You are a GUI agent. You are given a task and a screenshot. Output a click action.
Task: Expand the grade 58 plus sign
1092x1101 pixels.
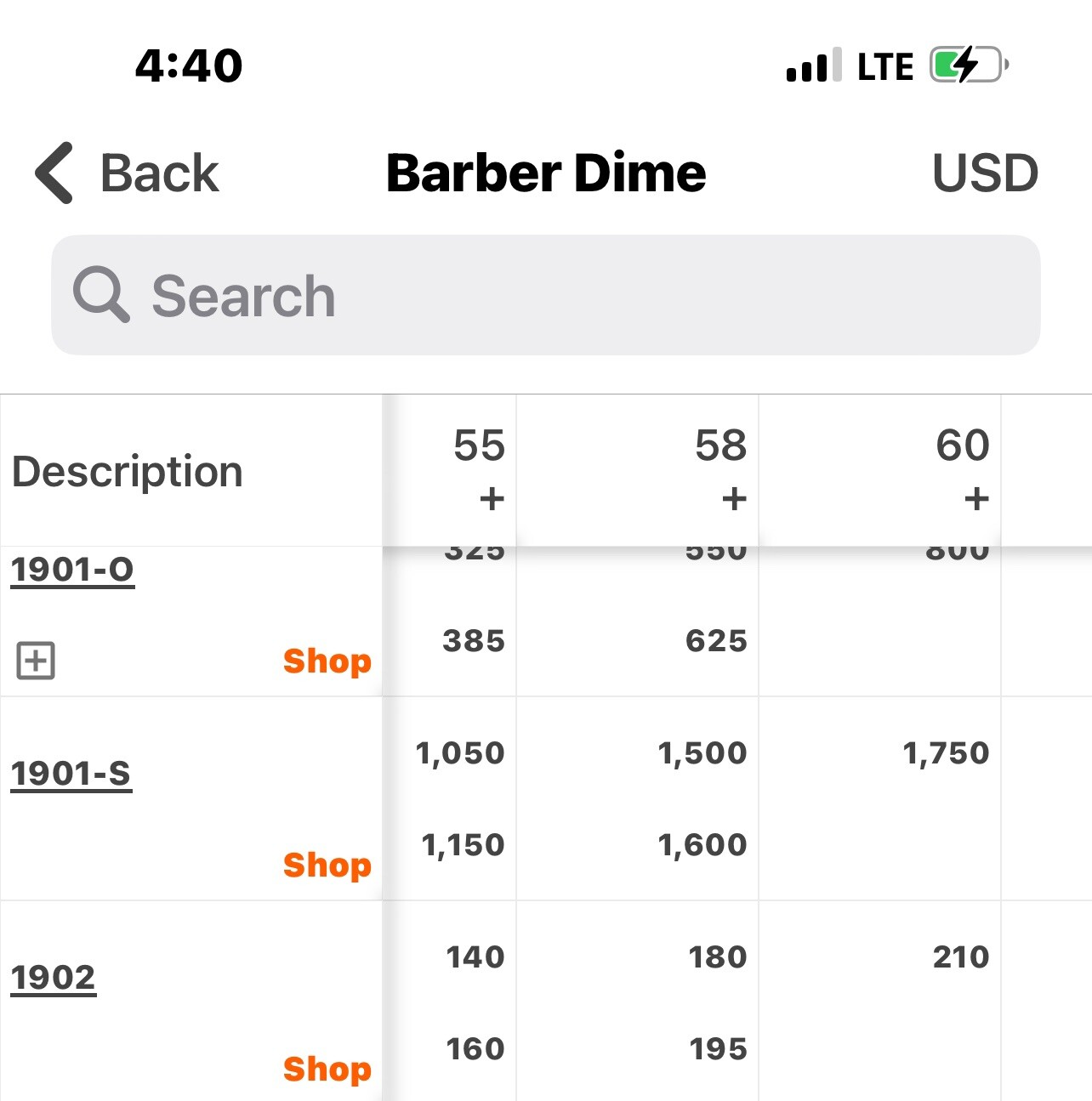(734, 499)
